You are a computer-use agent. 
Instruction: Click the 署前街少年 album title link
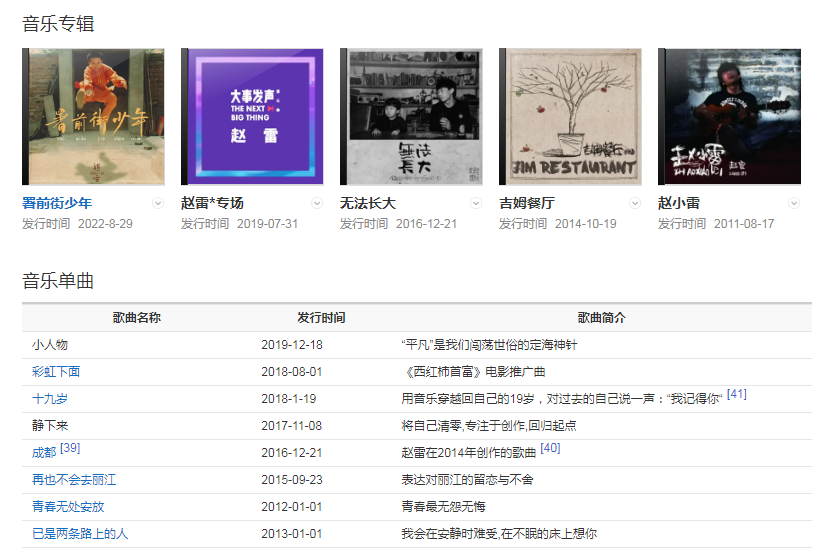[x=57, y=203]
